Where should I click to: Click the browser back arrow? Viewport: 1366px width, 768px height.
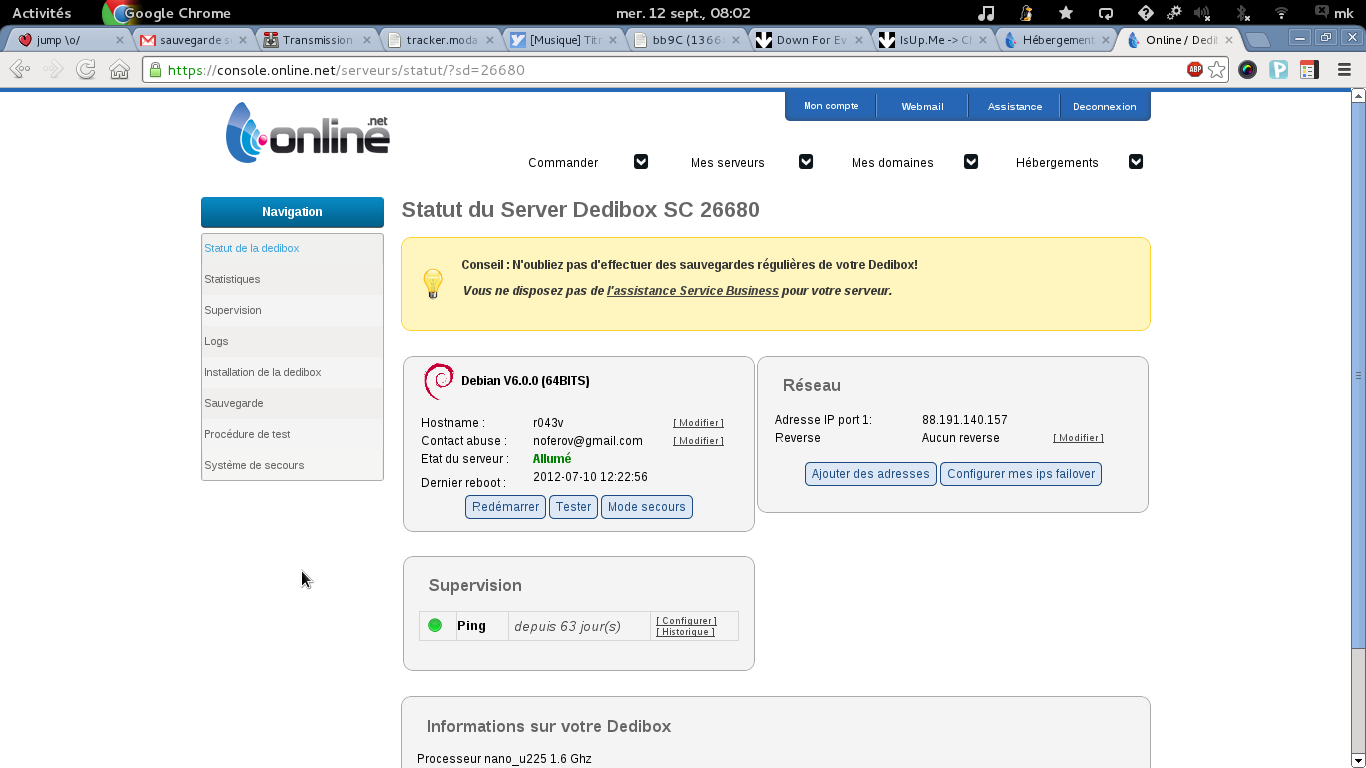[x=19, y=70]
